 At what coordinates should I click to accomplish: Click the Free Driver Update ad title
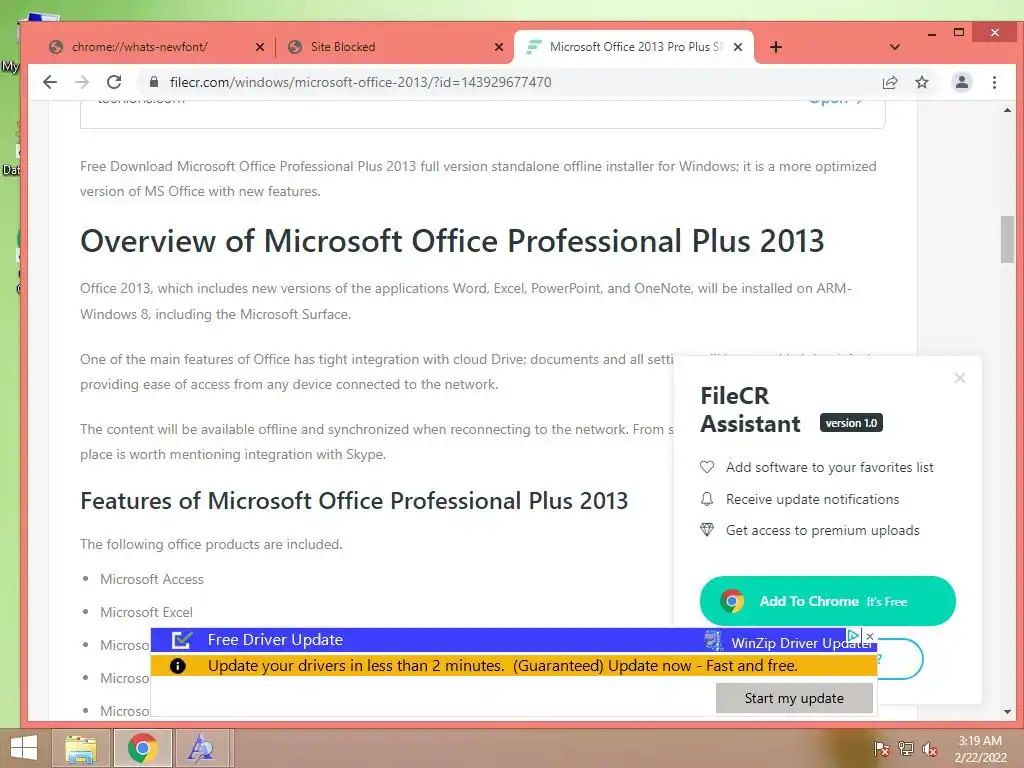point(275,640)
